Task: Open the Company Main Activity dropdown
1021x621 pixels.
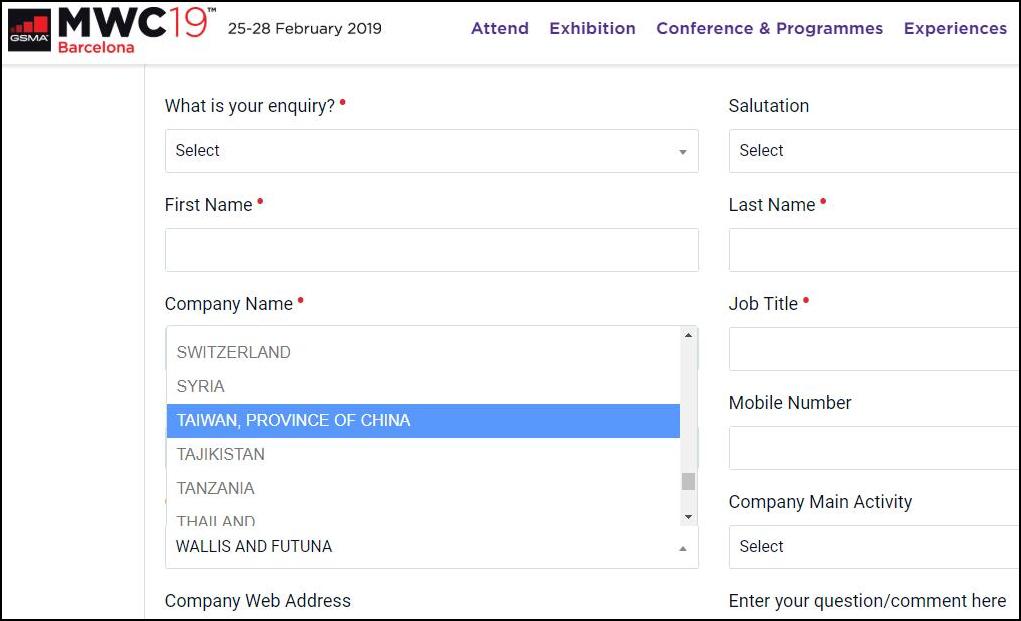Action: click(x=875, y=547)
